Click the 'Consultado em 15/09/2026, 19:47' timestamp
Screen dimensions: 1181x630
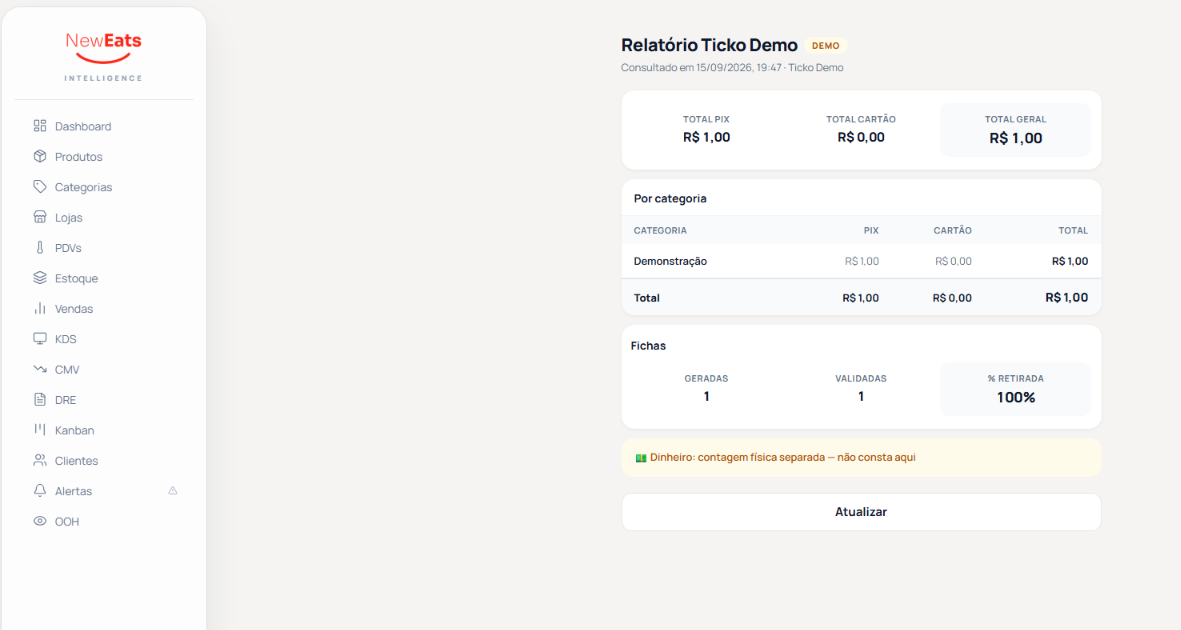pyautogui.click(x=701, y=68)
